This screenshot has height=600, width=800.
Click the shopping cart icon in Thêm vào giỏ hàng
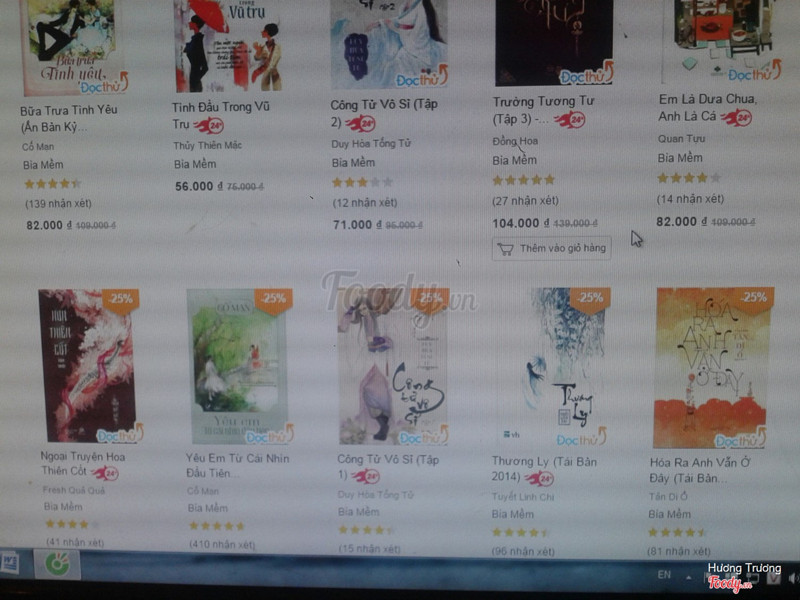505,249
